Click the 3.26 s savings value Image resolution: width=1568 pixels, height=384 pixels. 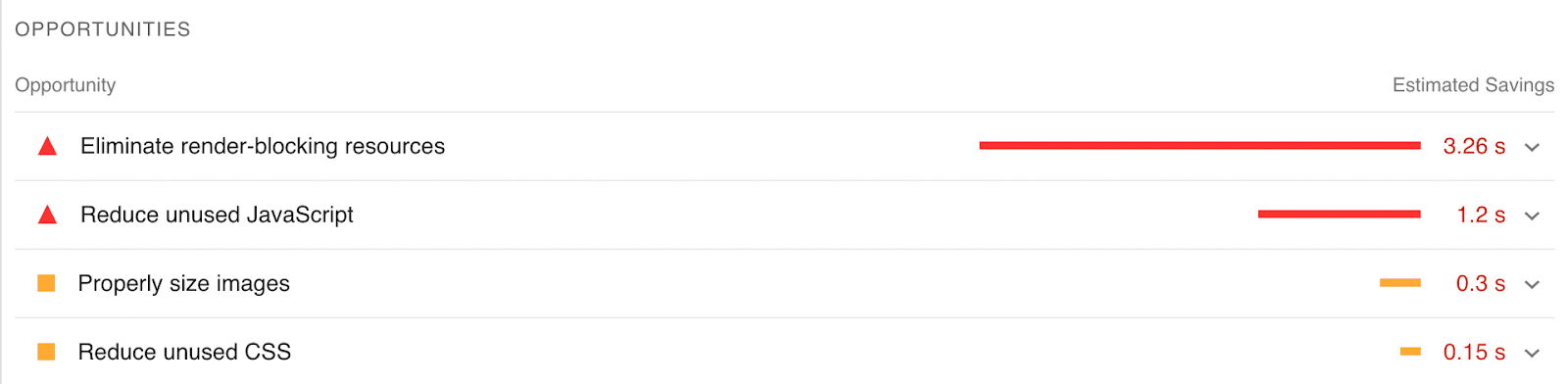point(1474,146)
